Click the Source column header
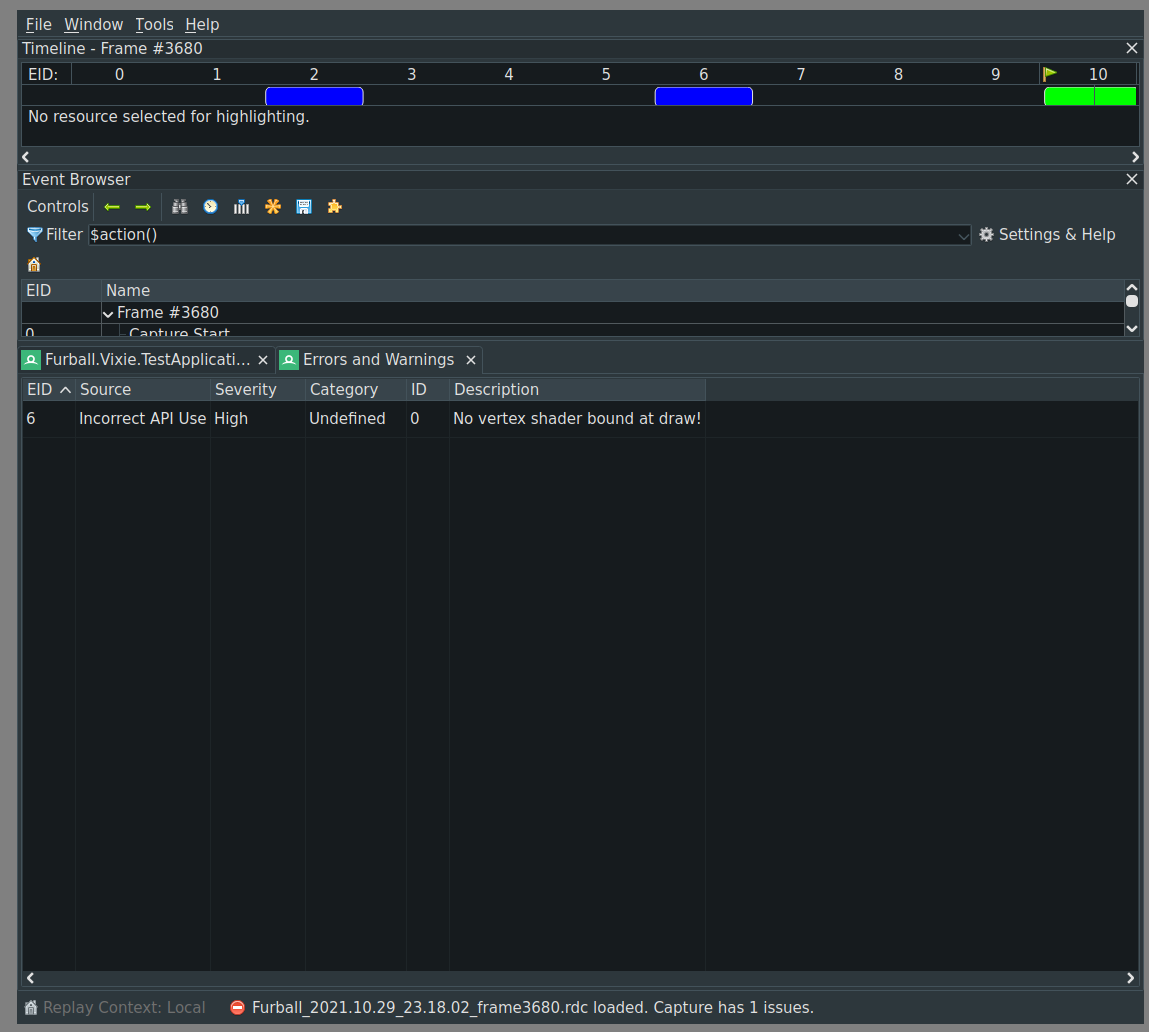The height and width of the screenshot is (1032, 1149). click(x=143, y=390)
